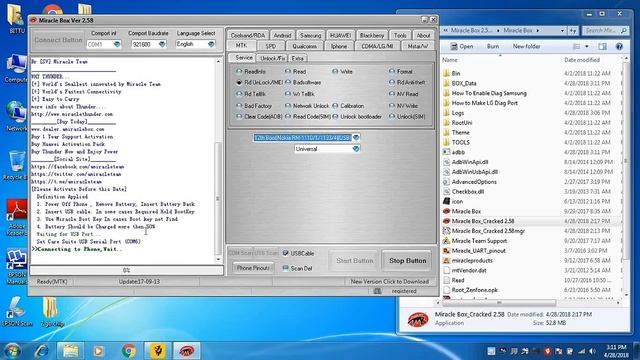Open Chrome from the taskbar
The image size is (640, 360).
(129, 351)
